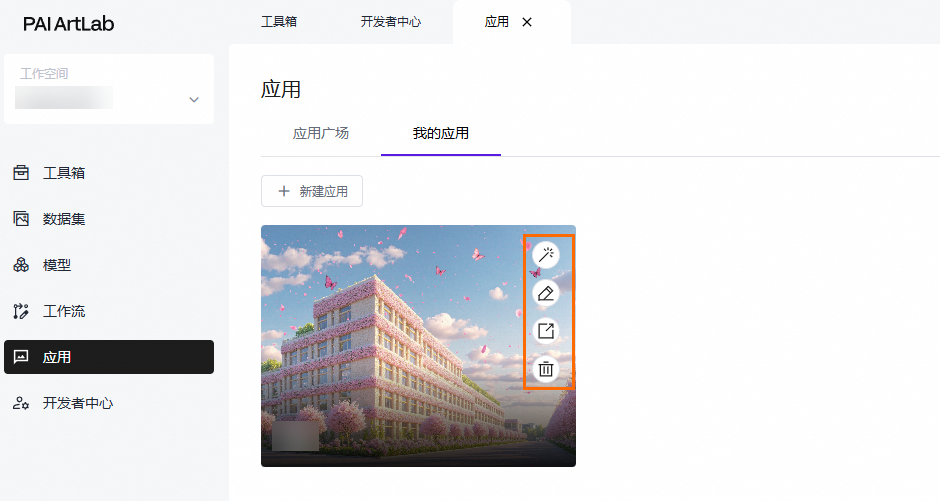
Task: Click the 开发者中心 icon in sidebar
Action: coord(21,403)
